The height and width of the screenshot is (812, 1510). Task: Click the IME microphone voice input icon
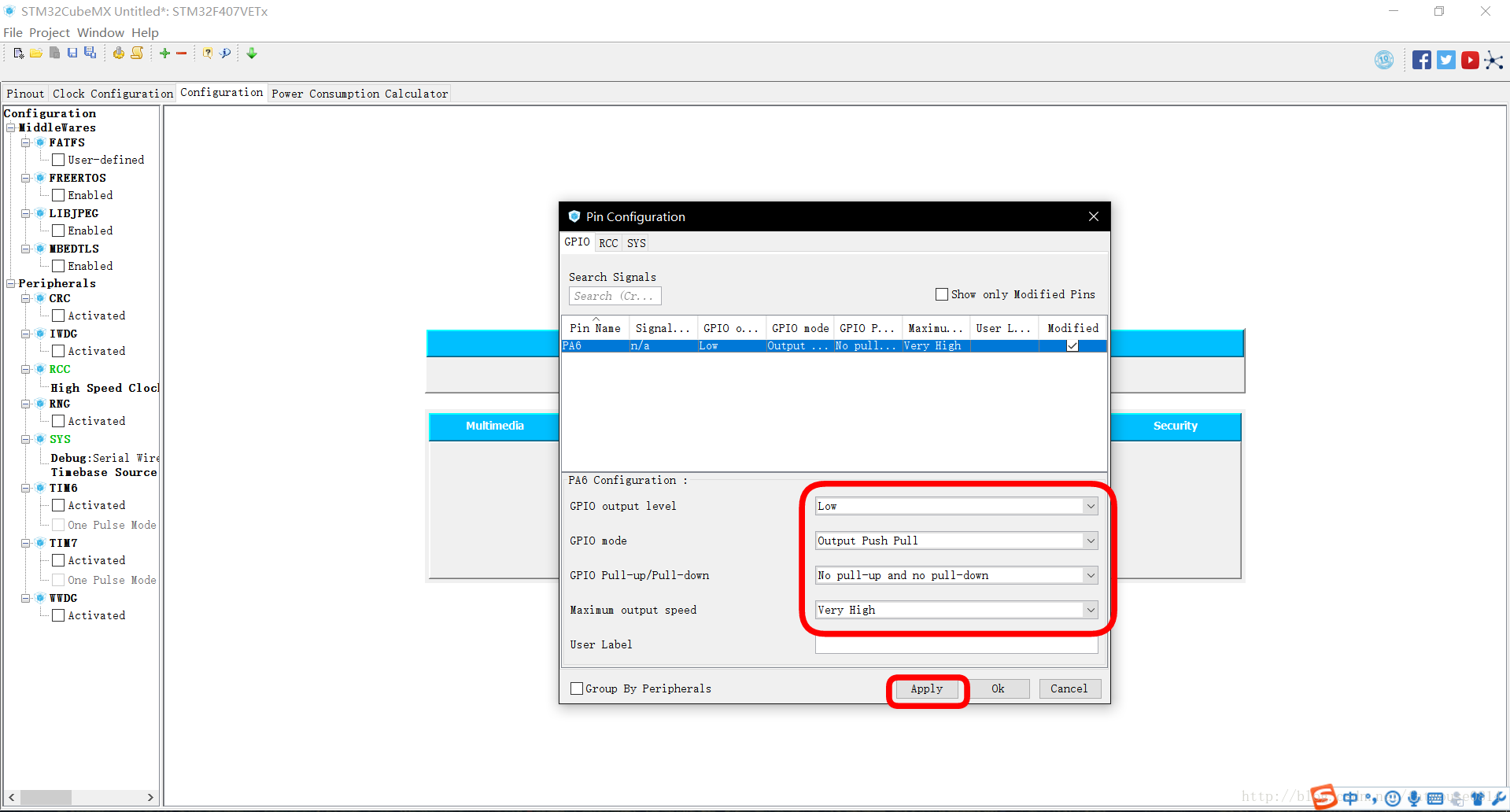click(x=1414, y=798)
